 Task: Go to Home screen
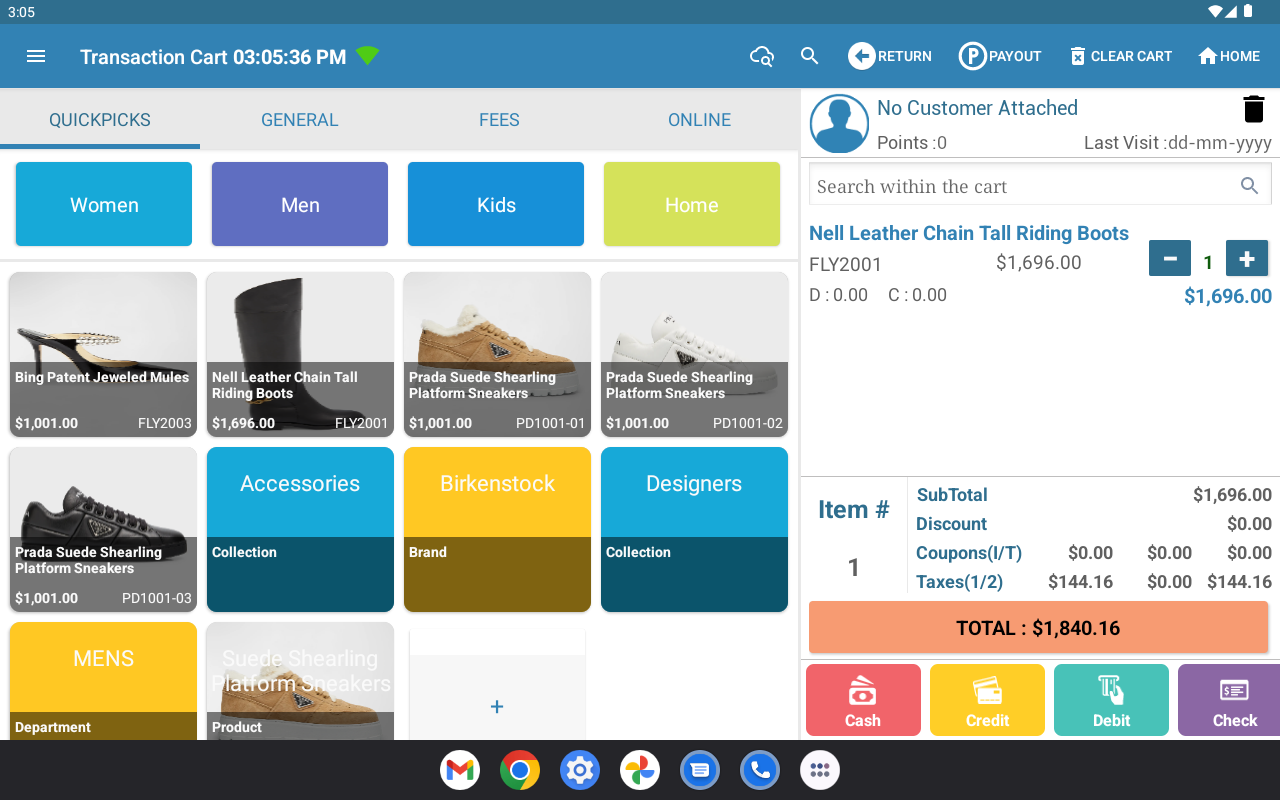pos(1229,56)
